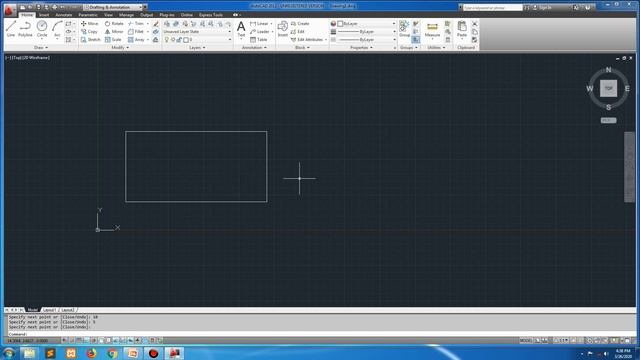Viewport: 640px width, 360px height.
Task: Select the Polyline tool
Action: click(25, 29)
